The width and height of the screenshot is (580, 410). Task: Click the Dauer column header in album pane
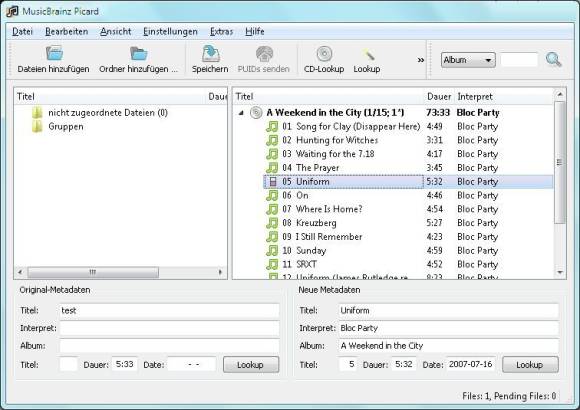(439, 97)
